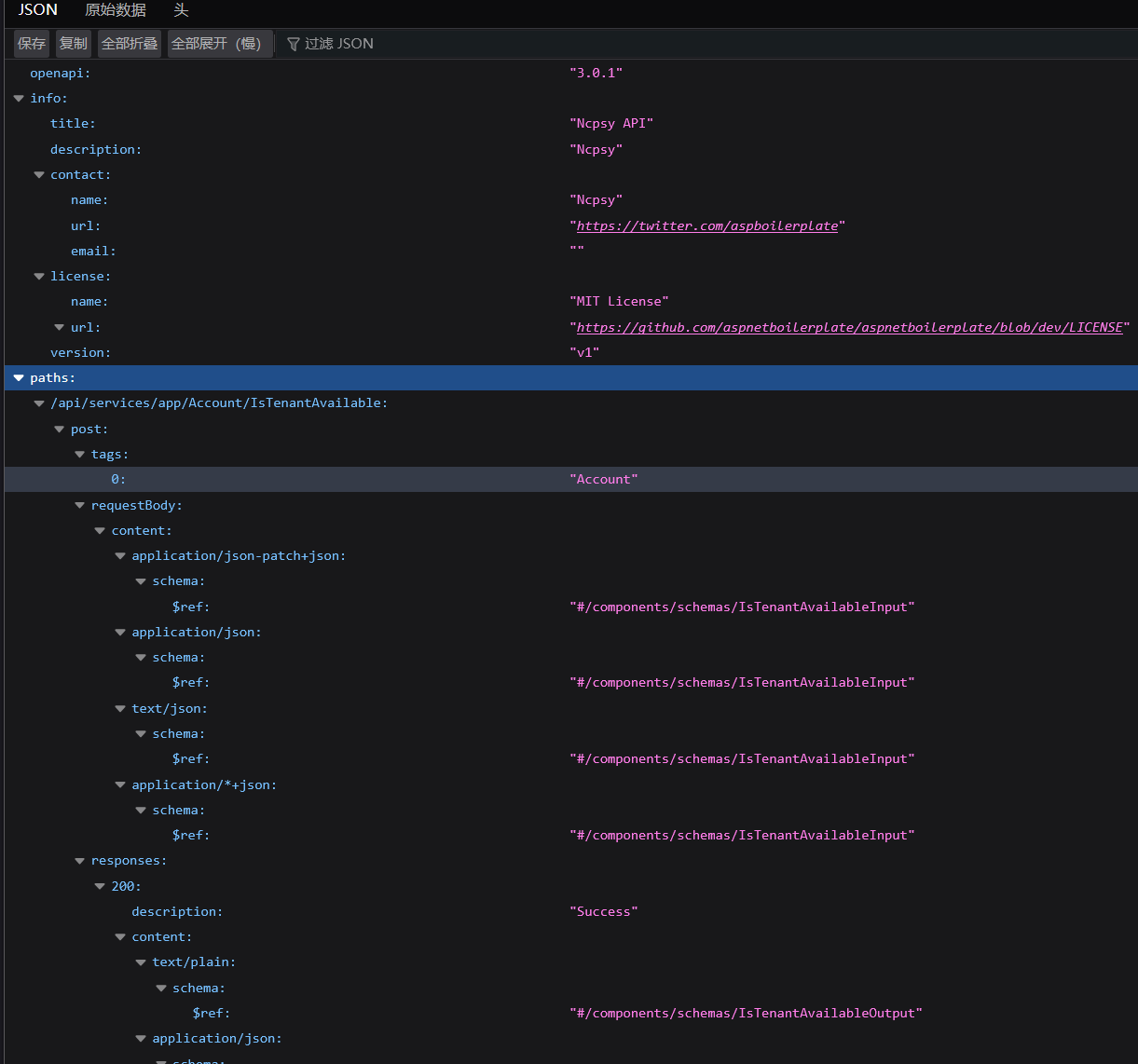Collapse the application/json-patch+json node

pos(120,556)
